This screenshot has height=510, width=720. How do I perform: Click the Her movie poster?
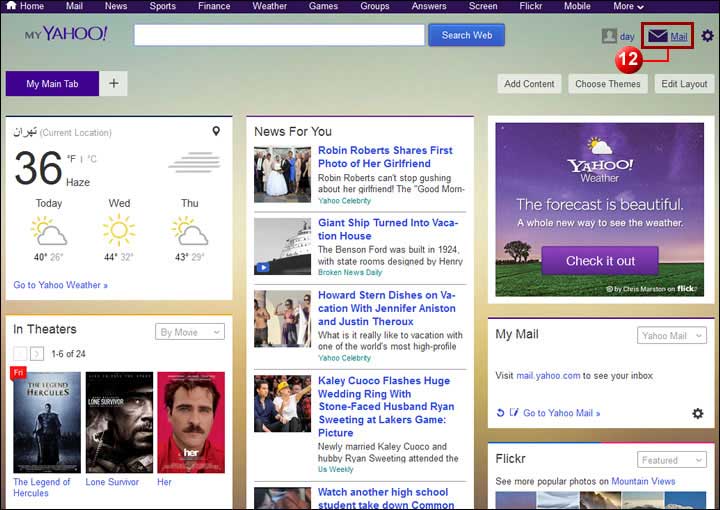(x=191, y=422)
